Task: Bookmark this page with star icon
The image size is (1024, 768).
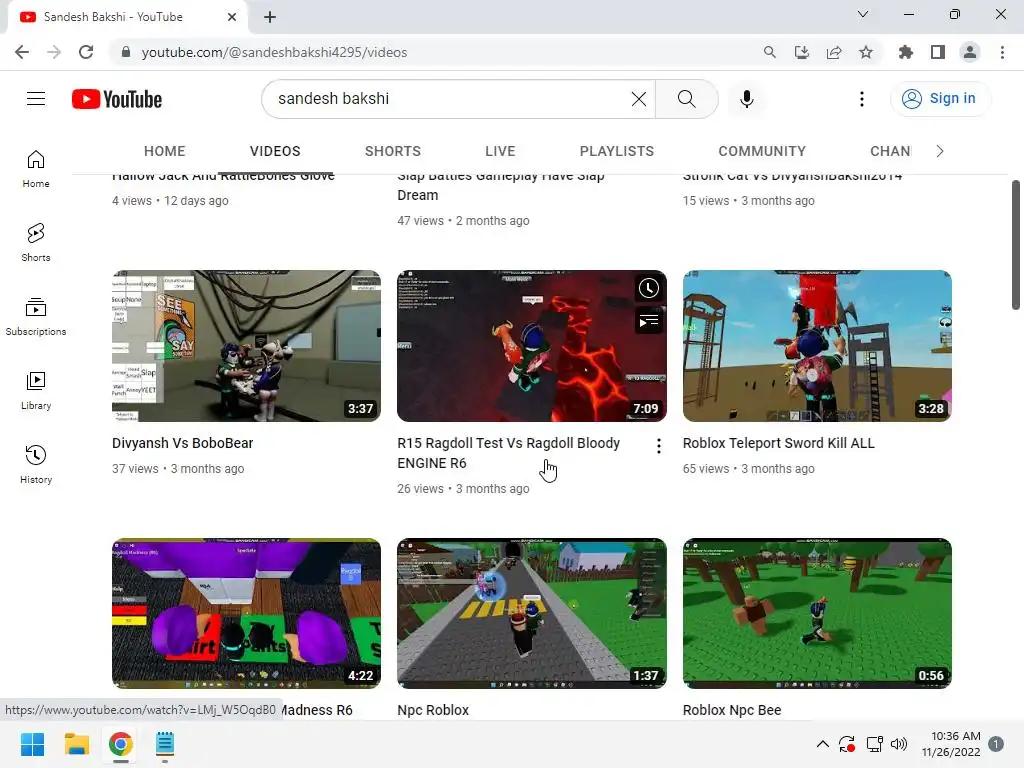Action: coord(866,52)
